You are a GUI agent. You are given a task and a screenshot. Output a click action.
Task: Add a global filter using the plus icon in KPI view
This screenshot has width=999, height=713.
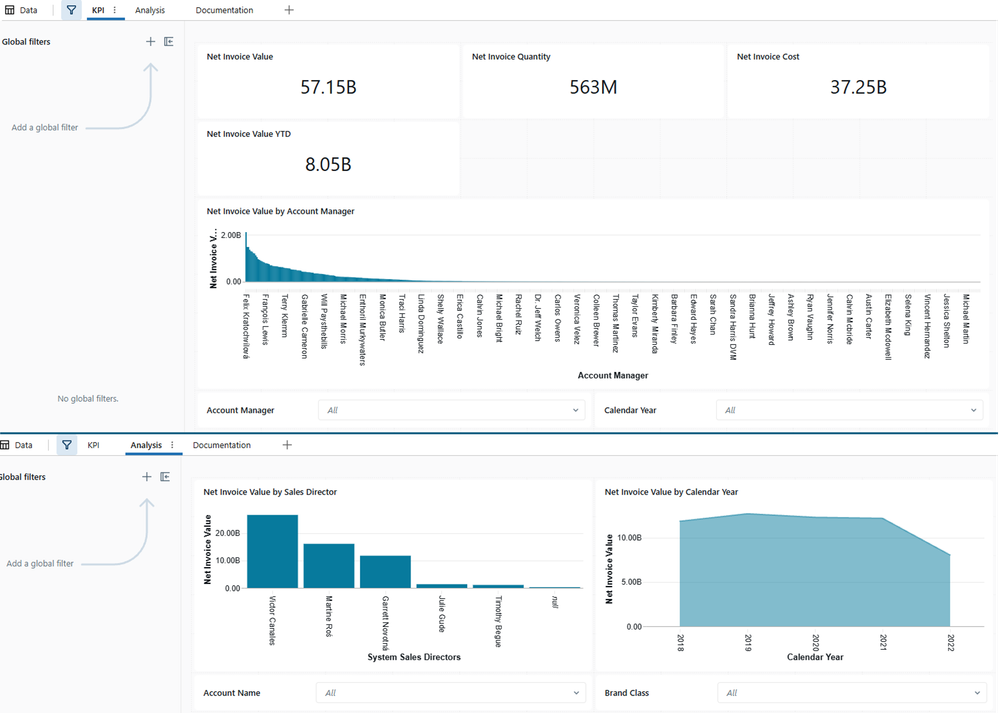click(150, 41)
